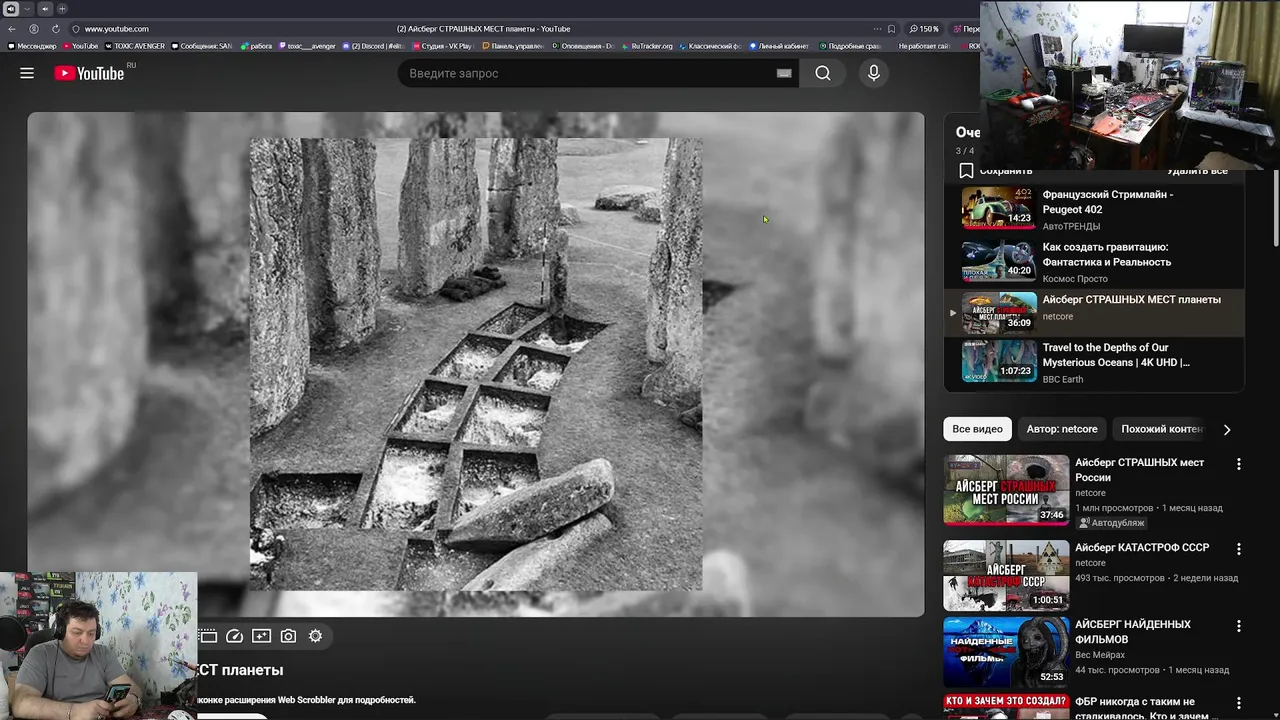Select the Автор: netcore filter chip
The height and width of the screenshot is (720, 1280).
pos(1062,429)
